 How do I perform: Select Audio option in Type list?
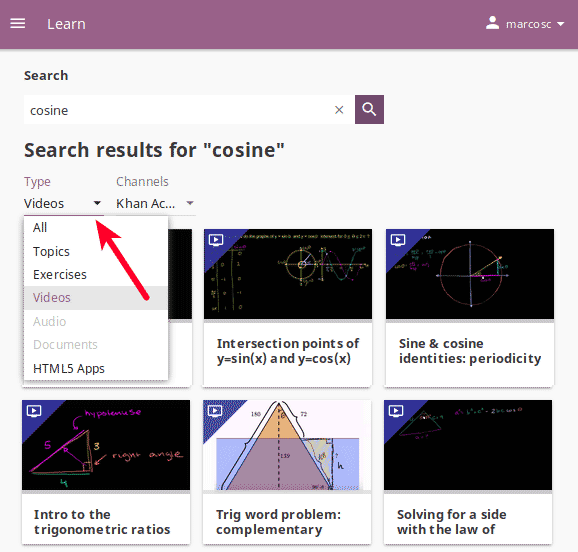pos(96,322)
